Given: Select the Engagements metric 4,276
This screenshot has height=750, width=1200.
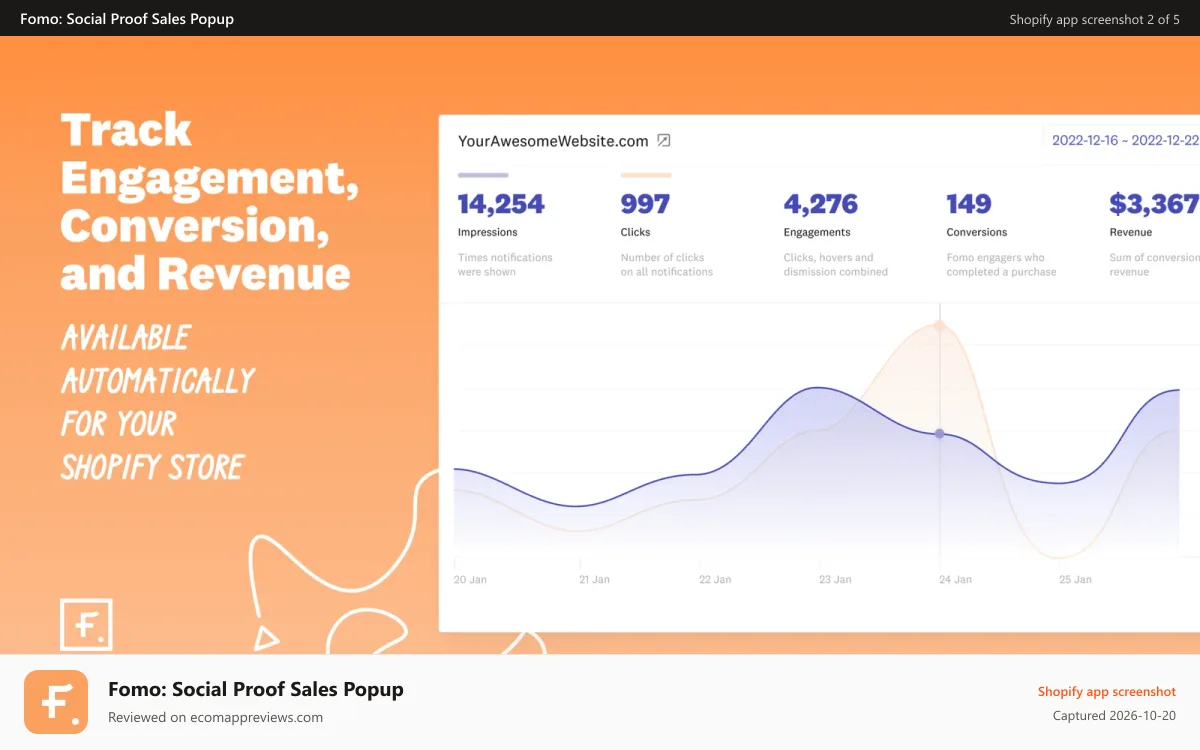Looking at the screenshot, I should tap(820, 204).
